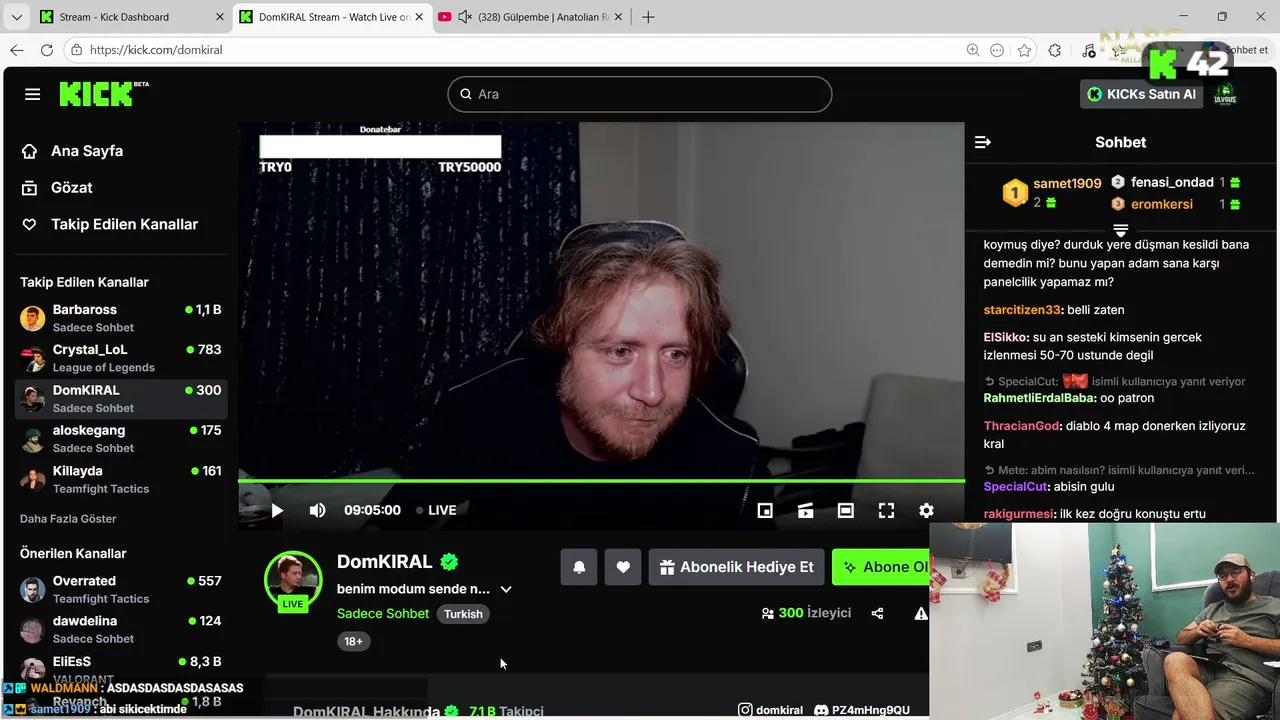Play the paused stream

coord(277,510)
